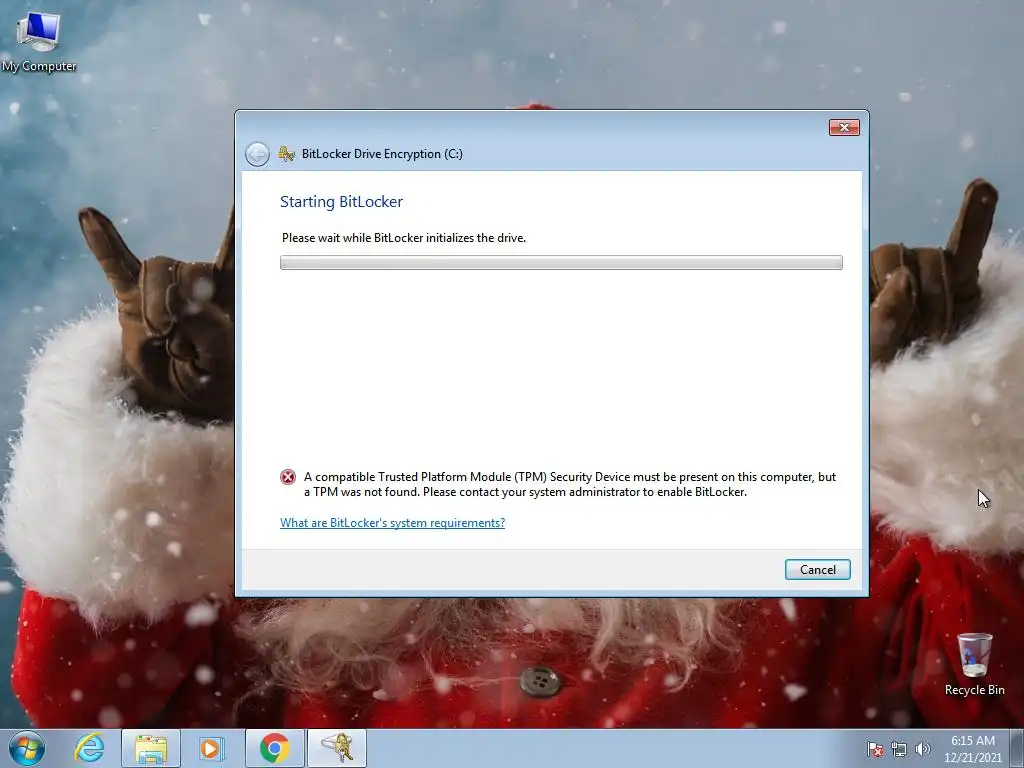
Task: Click the Action Center flag tray icon
Action: click(875, 749)
